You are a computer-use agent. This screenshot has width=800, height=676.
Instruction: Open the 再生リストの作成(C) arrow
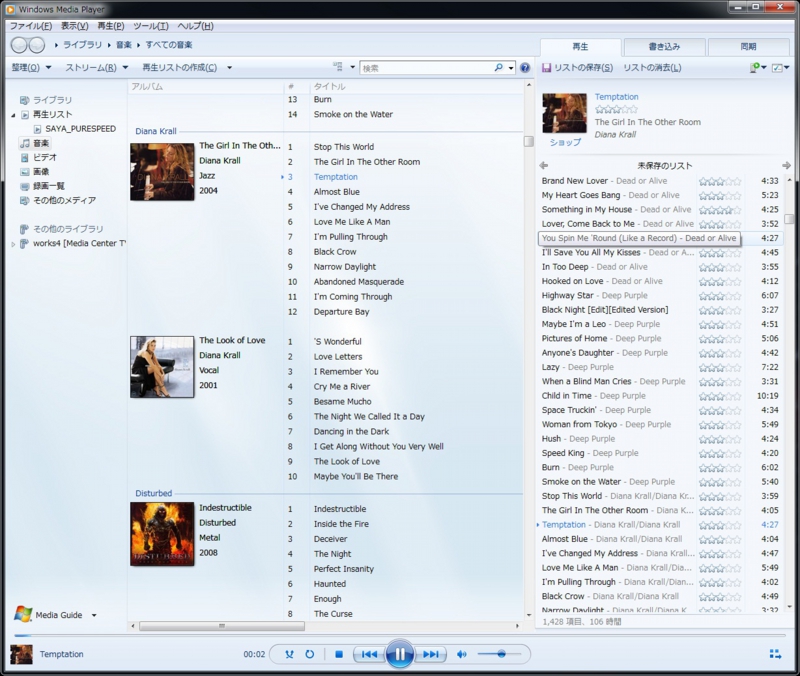(x=230, y=67)
